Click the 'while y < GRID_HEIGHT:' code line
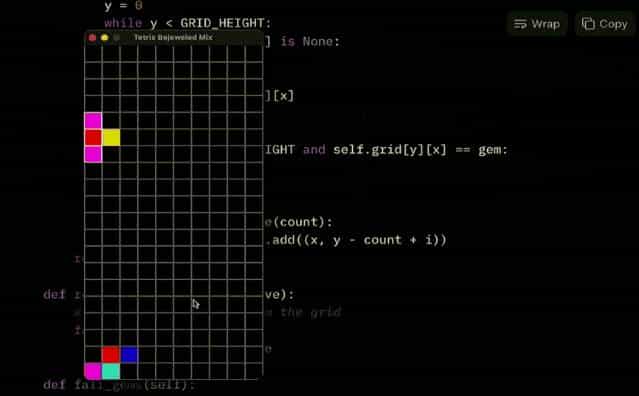The image size is (639, 396). point(187,23)
